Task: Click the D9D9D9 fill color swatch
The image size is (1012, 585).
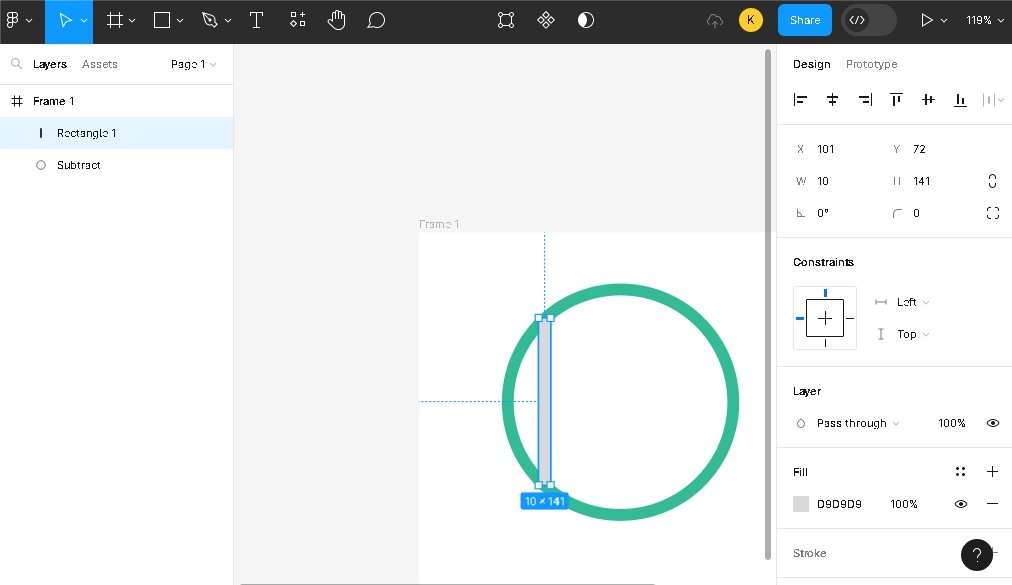Action: [801, 504]
